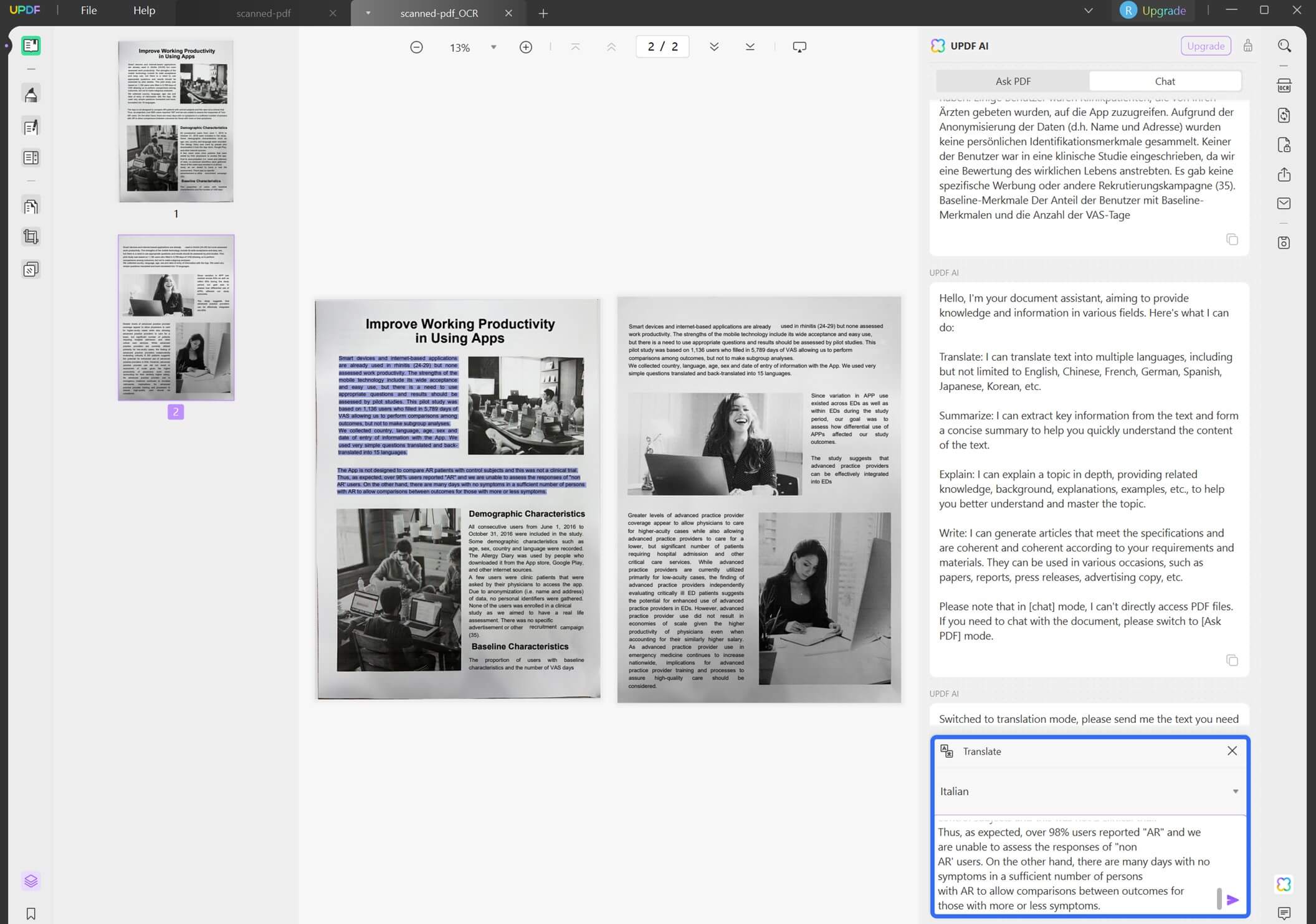Open the File menu
The width and height of the screenshot is (1316, 924).
(x=88, y=10)
